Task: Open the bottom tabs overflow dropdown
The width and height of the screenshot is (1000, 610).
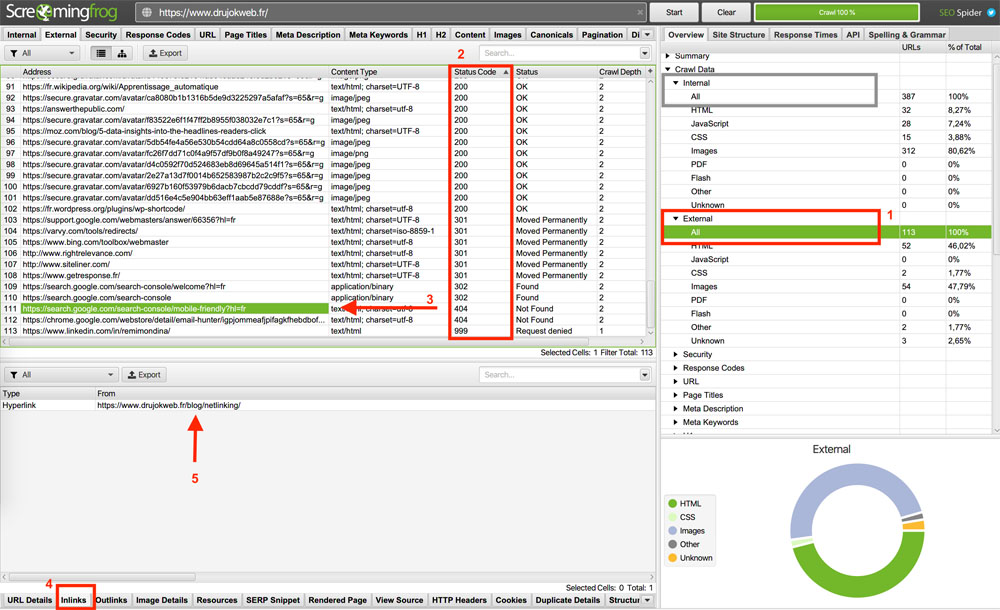Action: [x=647, y=600]
